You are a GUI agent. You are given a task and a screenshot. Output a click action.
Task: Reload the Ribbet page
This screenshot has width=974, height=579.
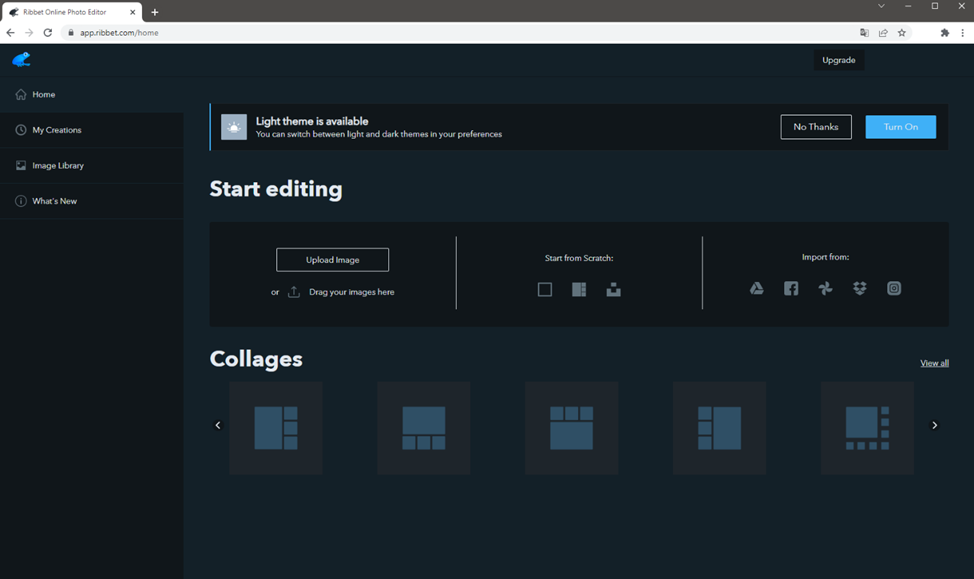point(48,32)
